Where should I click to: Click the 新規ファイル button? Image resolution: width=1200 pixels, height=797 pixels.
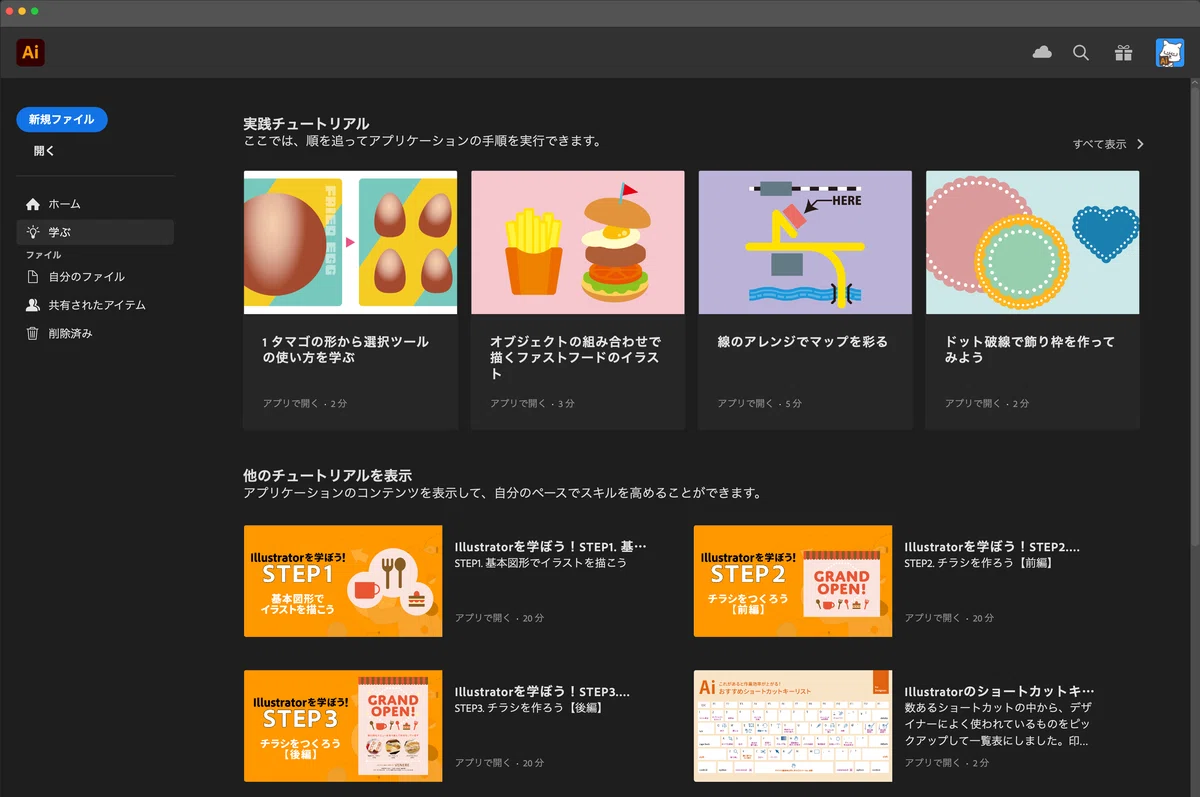(62, 119)
